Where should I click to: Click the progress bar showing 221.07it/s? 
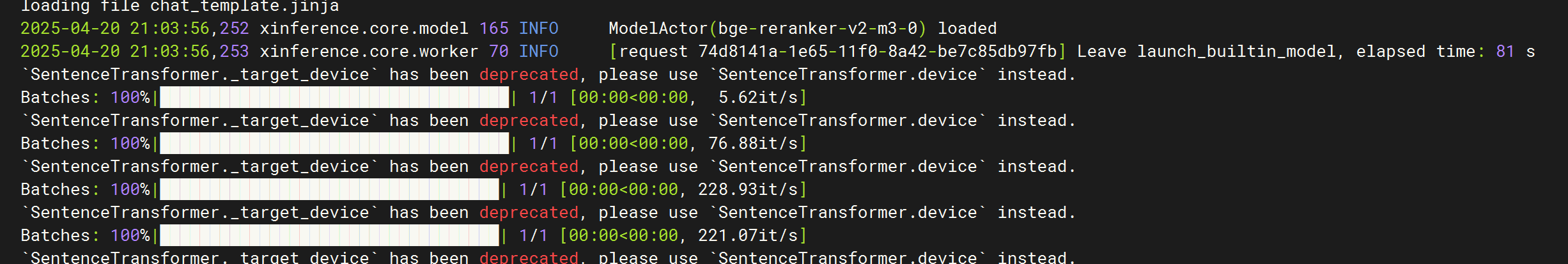(x=329, y=236)
